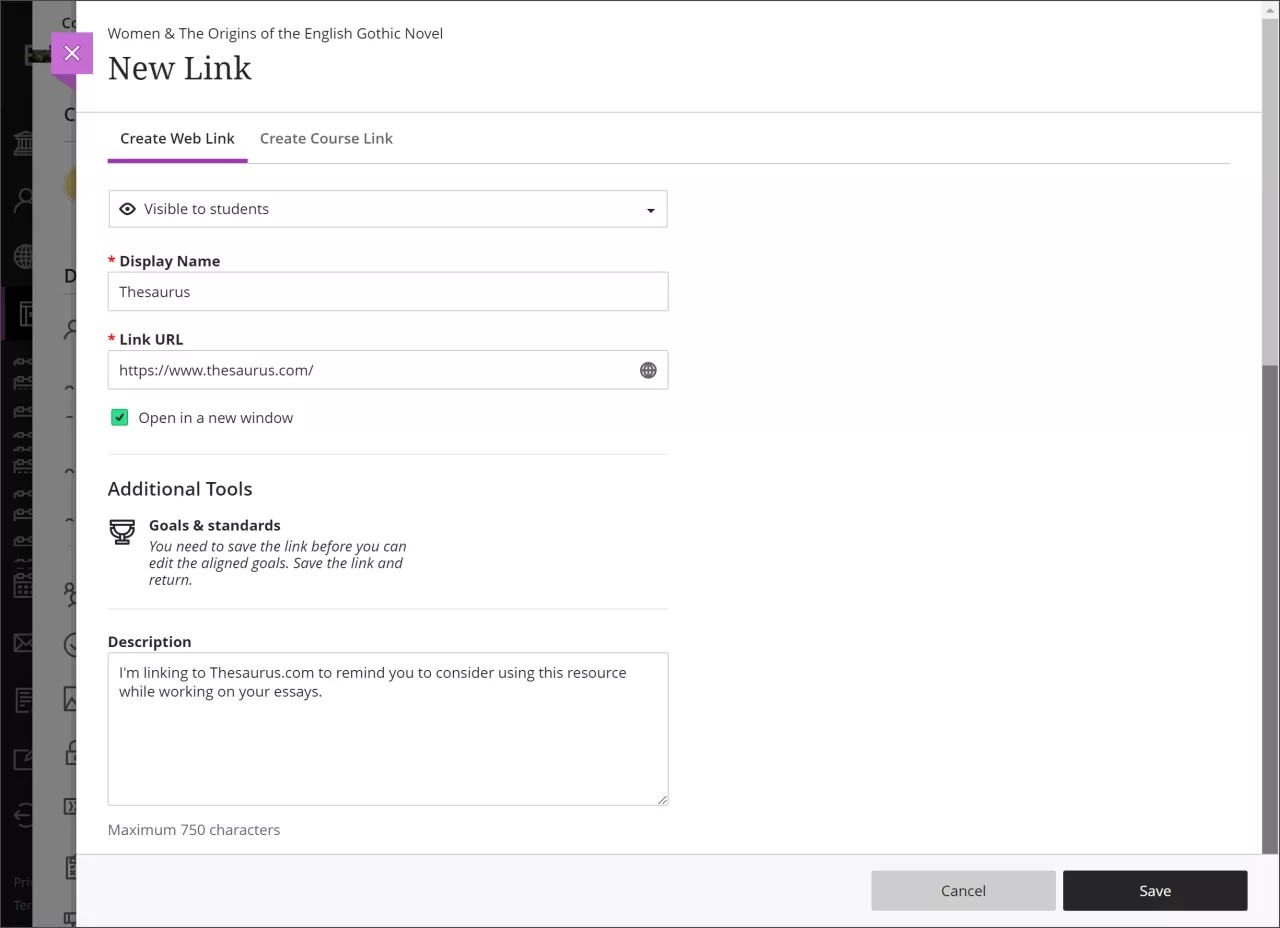Click inside the Display Name field

(388, 291)
